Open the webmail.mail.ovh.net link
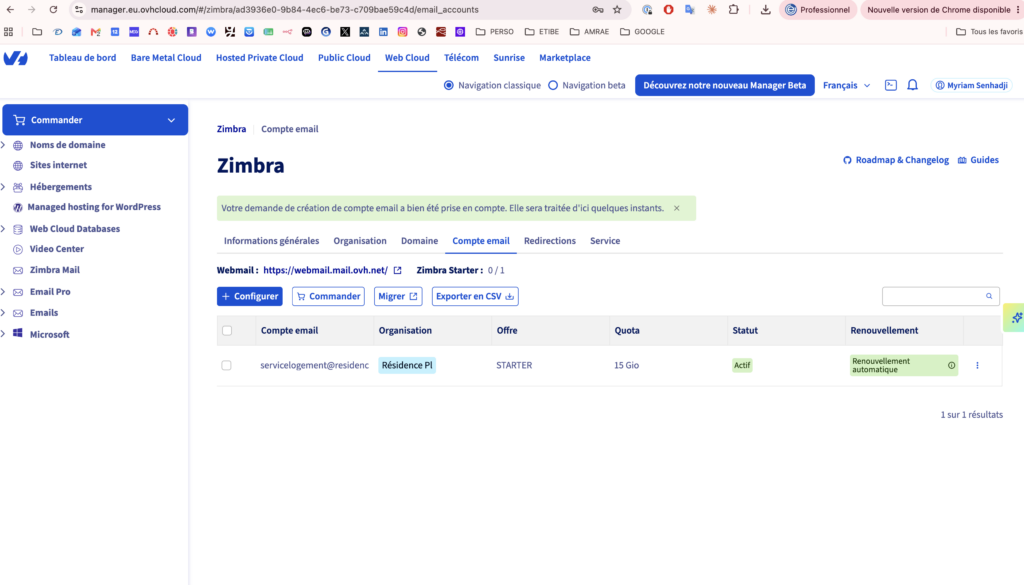Viewport: 1024px width, 585px height. click(x=325, y=270)
